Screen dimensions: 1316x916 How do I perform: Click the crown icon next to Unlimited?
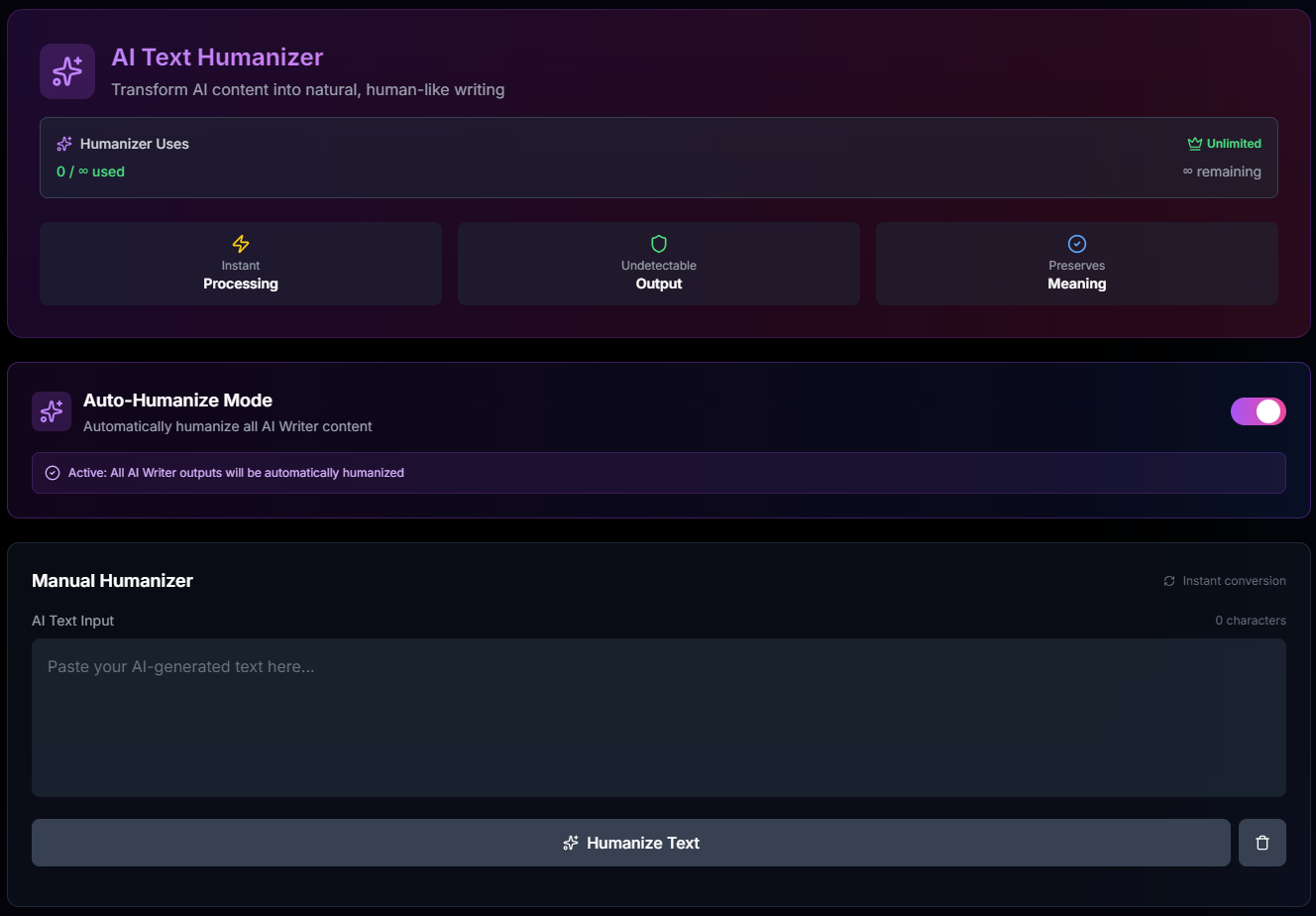click(x=1193, y=143)
